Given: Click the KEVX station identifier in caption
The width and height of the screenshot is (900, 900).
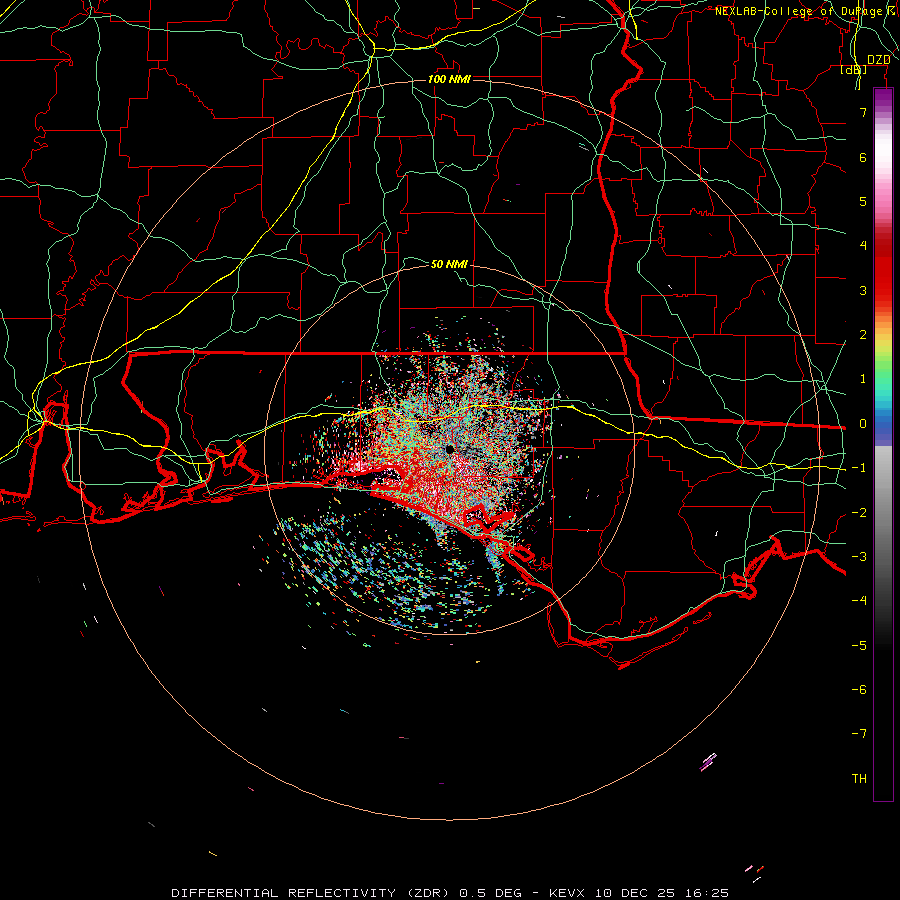Looking at the screenshot, I should [x=567, y=893].
